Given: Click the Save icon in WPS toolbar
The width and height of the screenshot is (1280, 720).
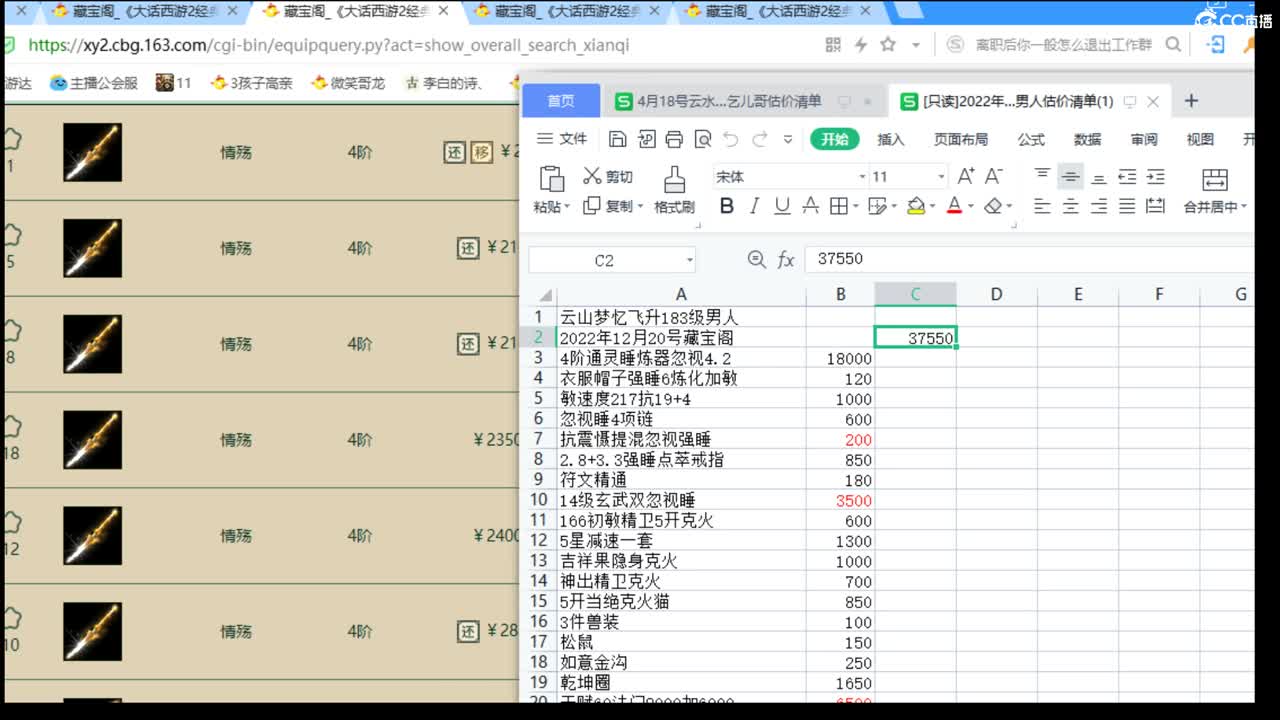Looking at the screenshot, I should coord(617,139).
